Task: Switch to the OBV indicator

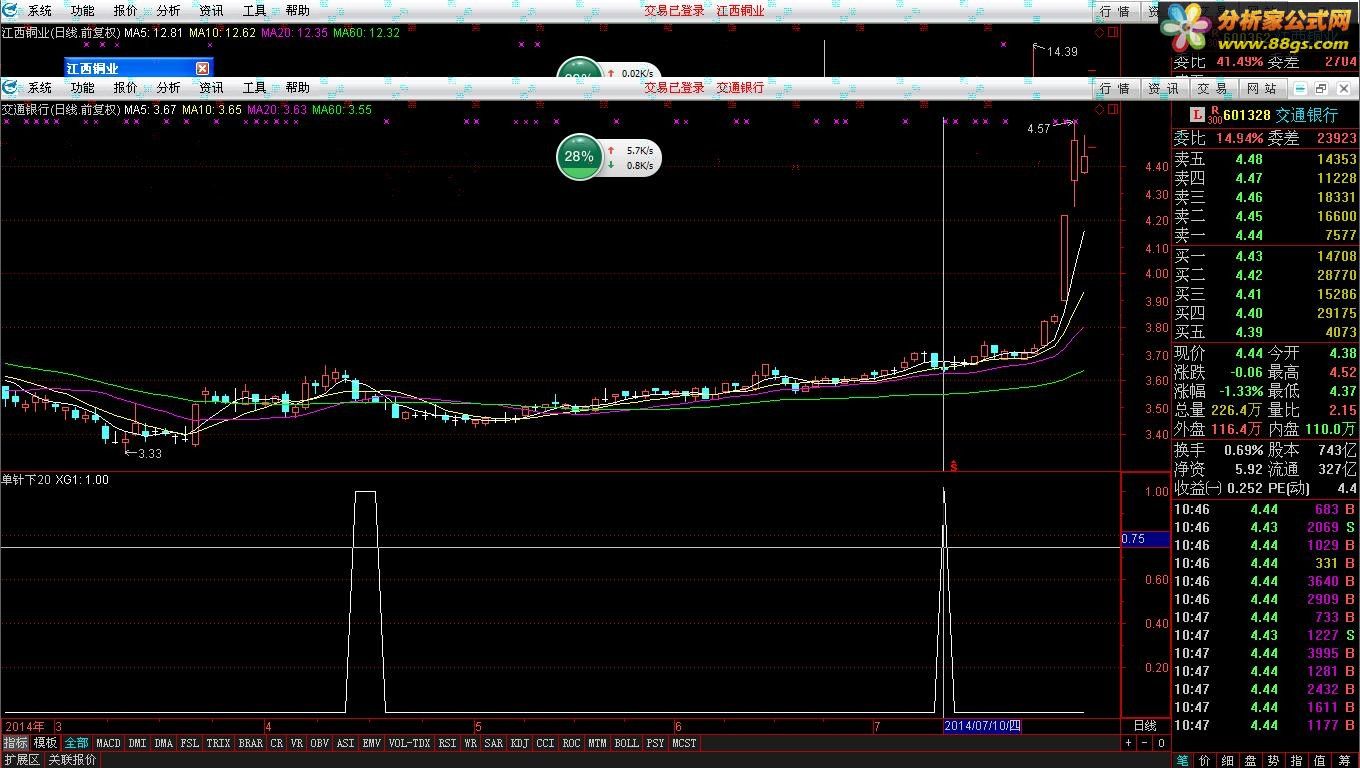Action: coord(320,743)
